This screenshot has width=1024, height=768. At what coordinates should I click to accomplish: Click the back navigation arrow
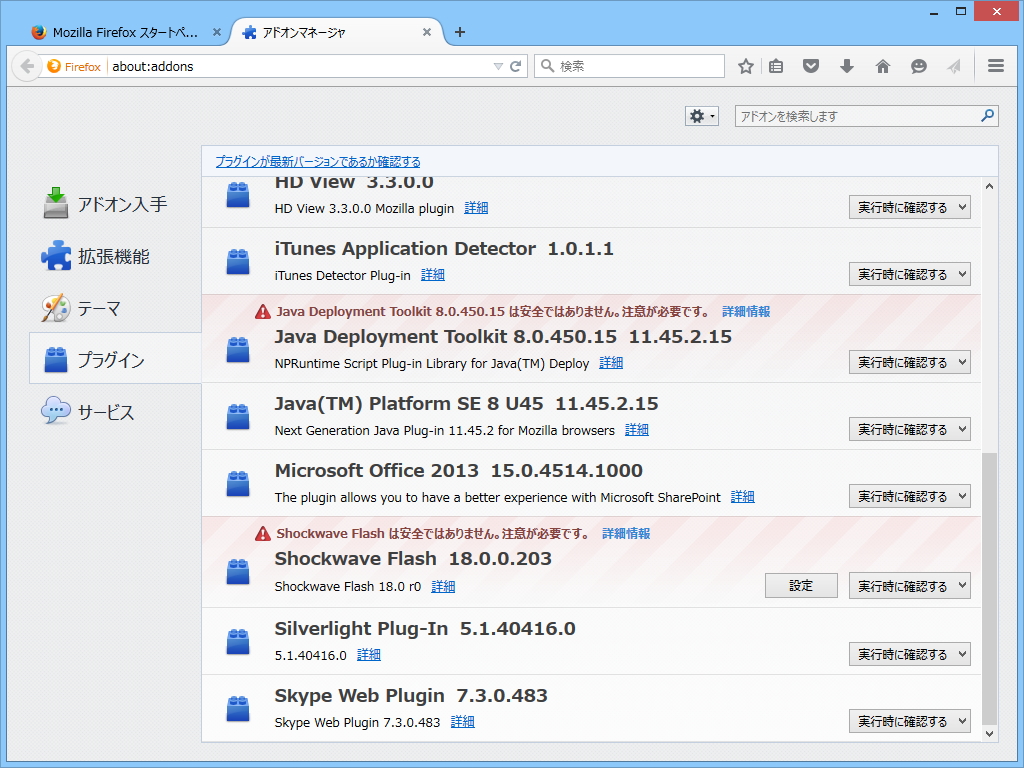point(27,66)
